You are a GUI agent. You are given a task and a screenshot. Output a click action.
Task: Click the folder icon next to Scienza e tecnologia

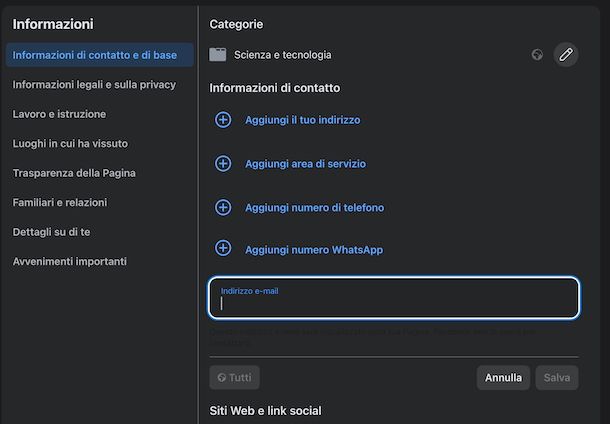[x=218, y=55]
